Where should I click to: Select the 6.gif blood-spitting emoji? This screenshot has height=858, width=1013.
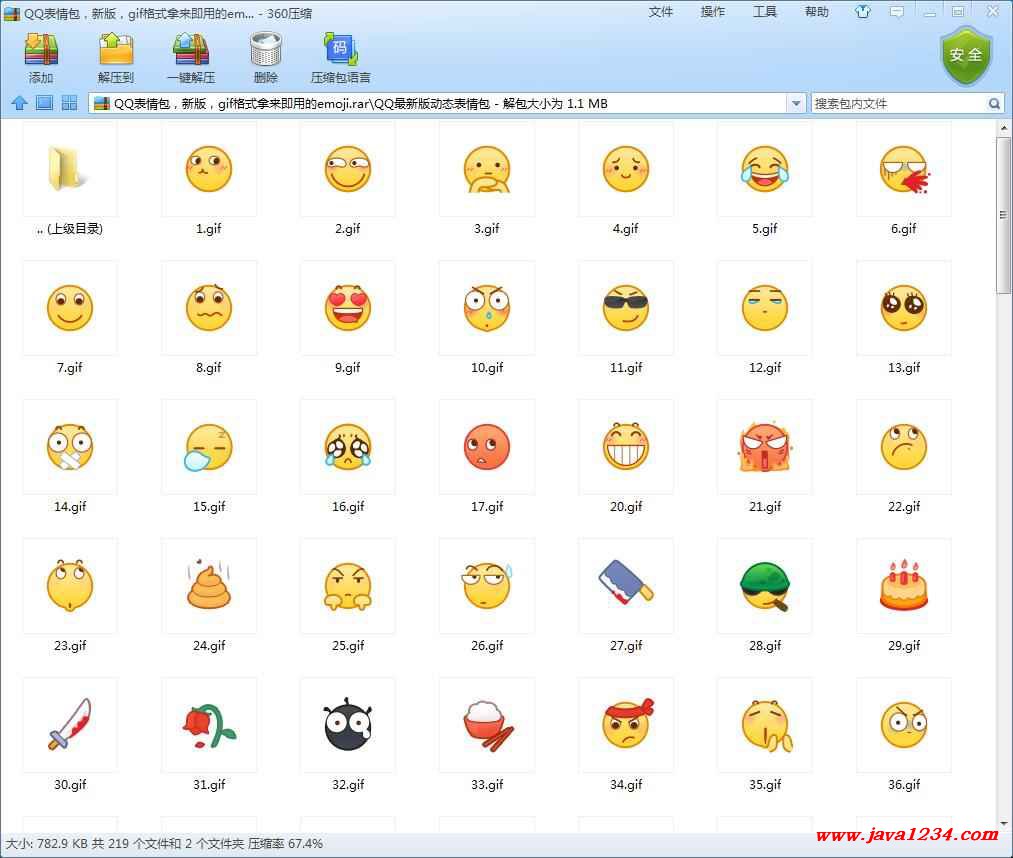903,169
